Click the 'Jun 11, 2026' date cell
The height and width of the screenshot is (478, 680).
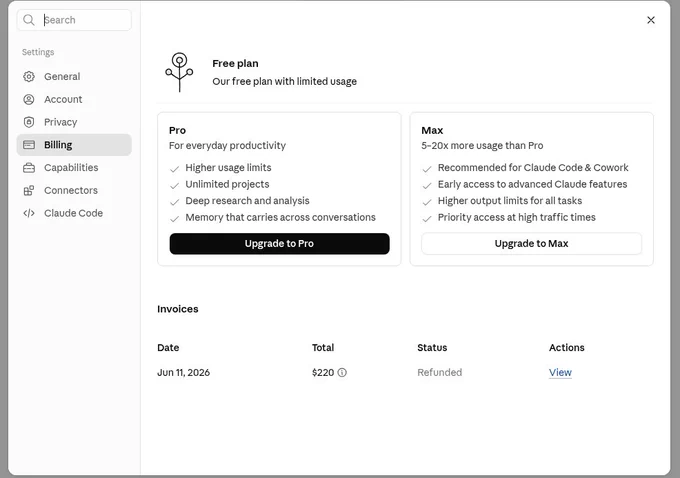(183, 373)
